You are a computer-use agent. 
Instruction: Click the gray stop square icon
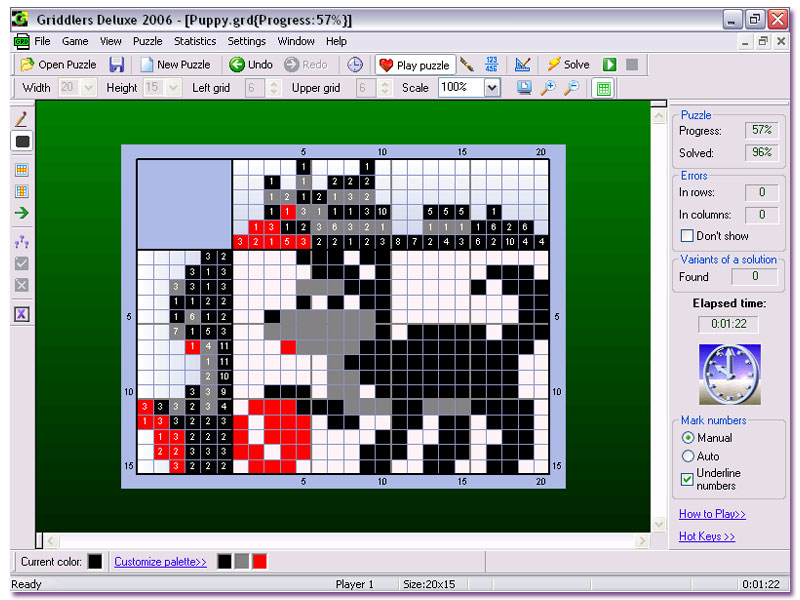coord(632,65)
